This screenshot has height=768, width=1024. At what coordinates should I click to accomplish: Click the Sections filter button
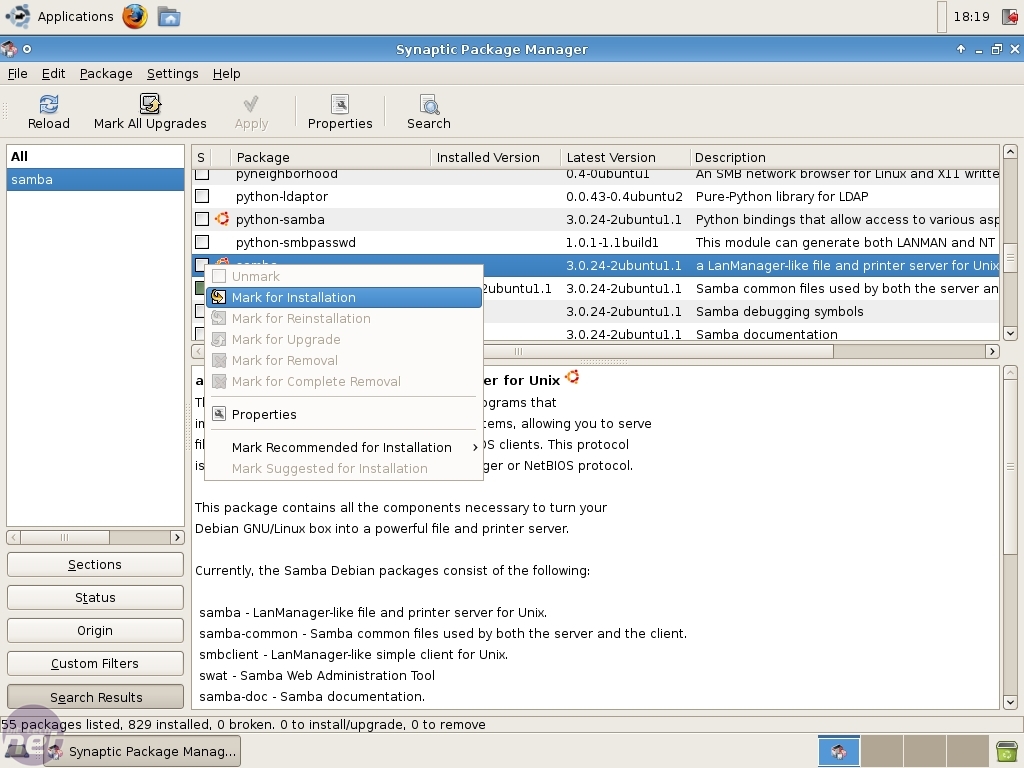point(95,565)
